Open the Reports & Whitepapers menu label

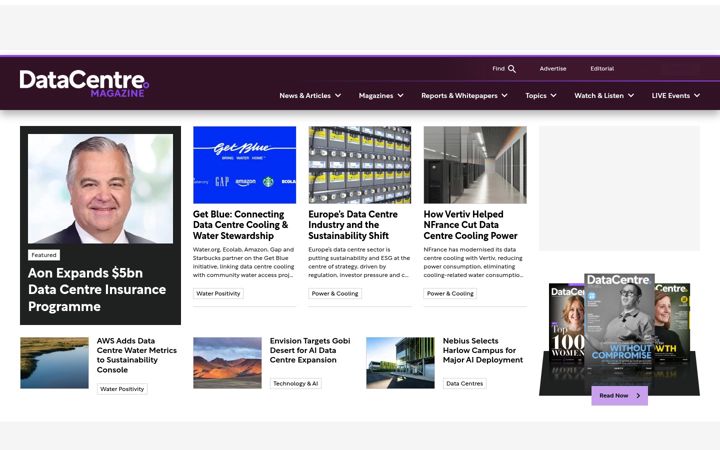[459, 96]
